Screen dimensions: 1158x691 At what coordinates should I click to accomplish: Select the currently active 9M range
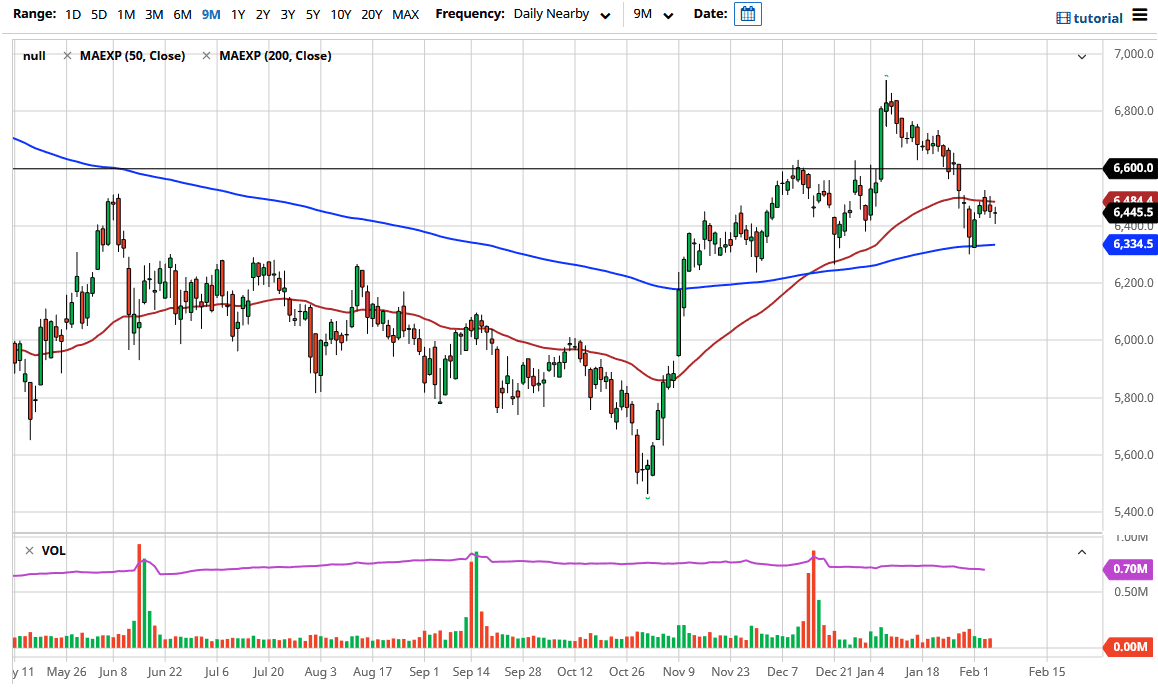click(209, 14)
